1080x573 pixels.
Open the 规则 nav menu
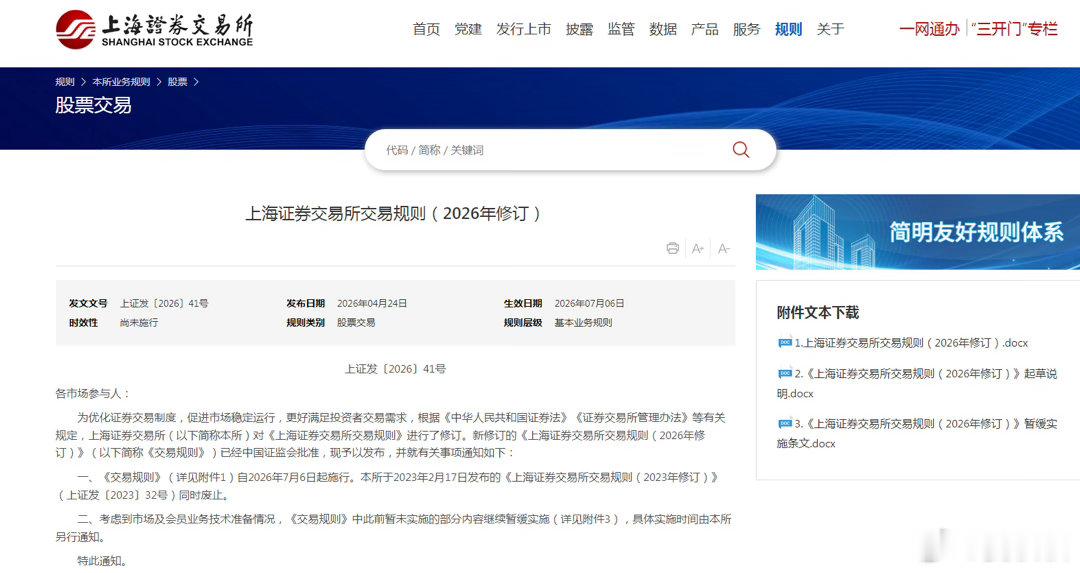(x=788, y=29)
